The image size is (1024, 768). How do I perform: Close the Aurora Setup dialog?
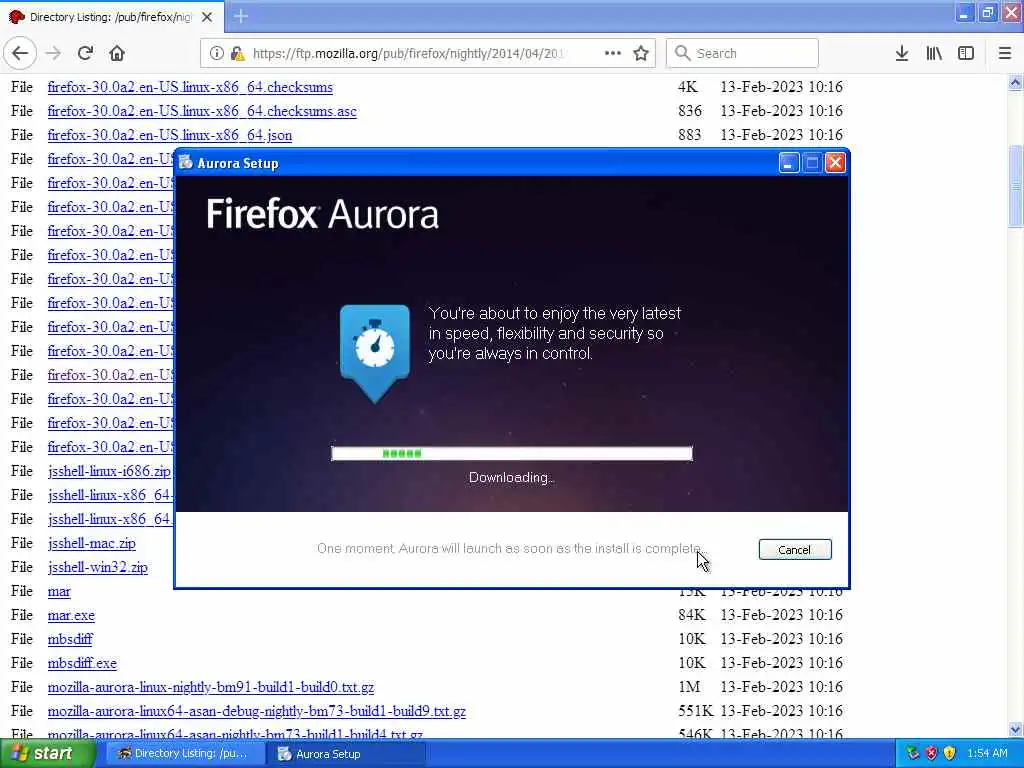[x=835, y=163]
